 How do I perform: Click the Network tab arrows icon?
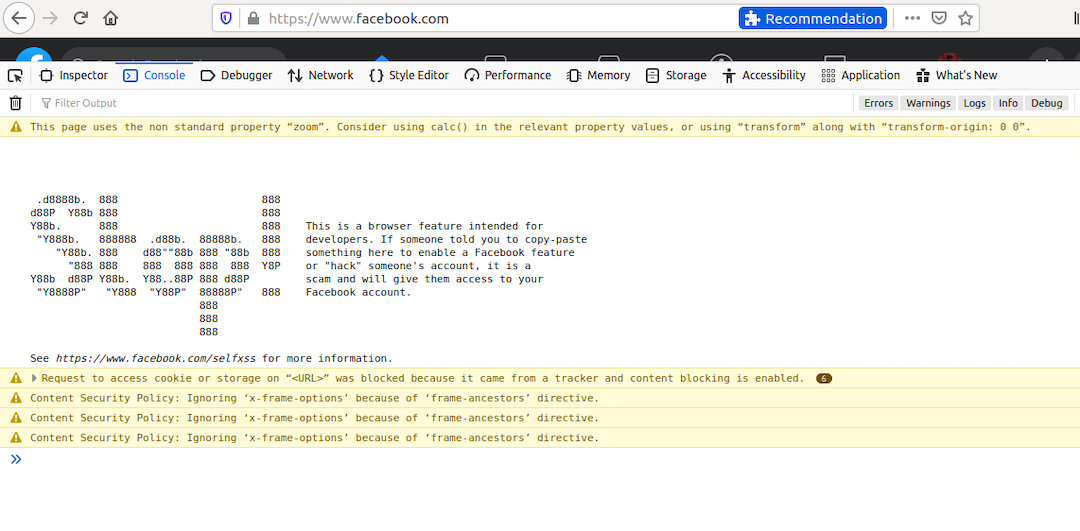tap(295, 76)
